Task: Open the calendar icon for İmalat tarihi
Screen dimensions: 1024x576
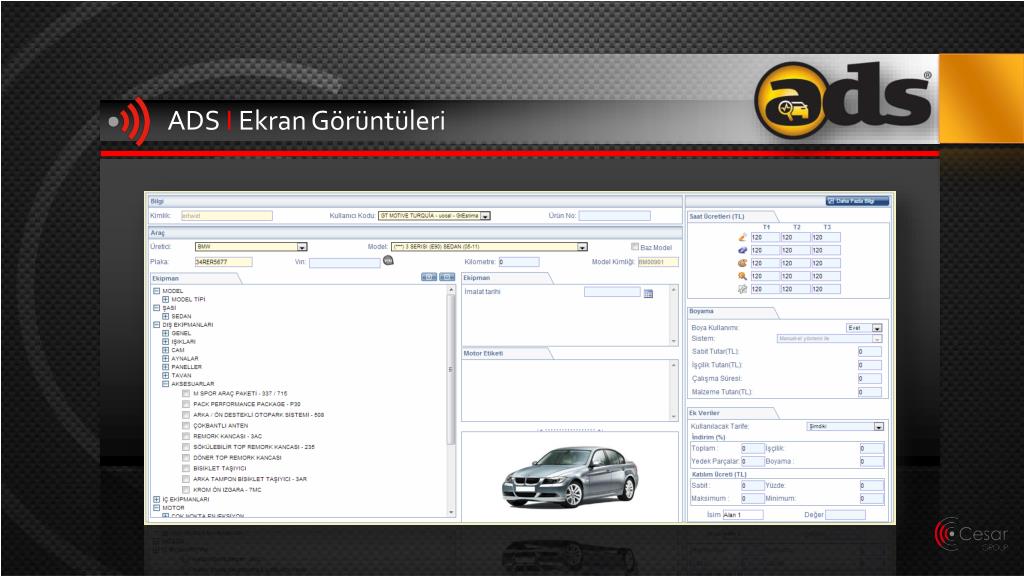Action: pyautogui.click(x=648, y=293)
